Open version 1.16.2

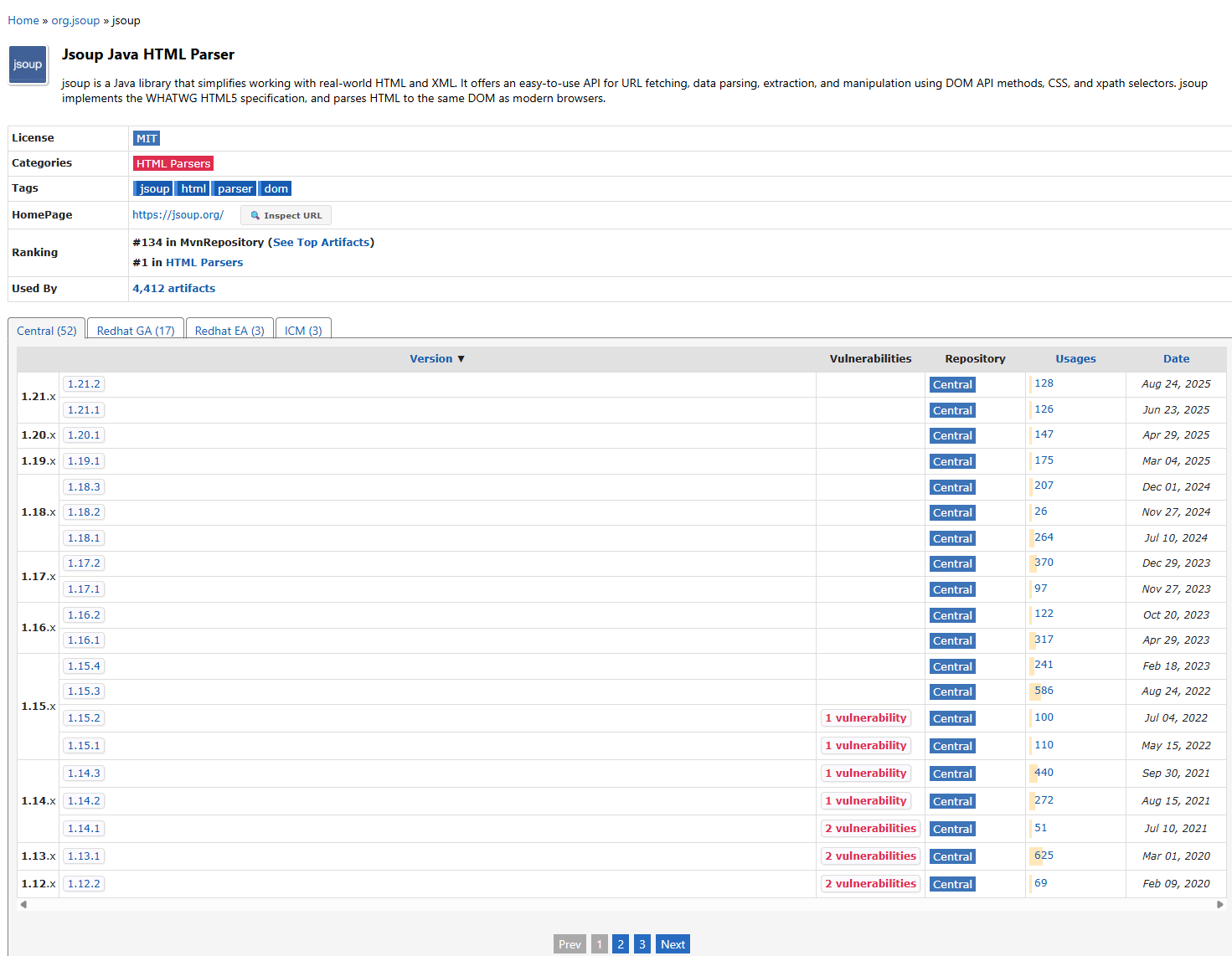84,615
